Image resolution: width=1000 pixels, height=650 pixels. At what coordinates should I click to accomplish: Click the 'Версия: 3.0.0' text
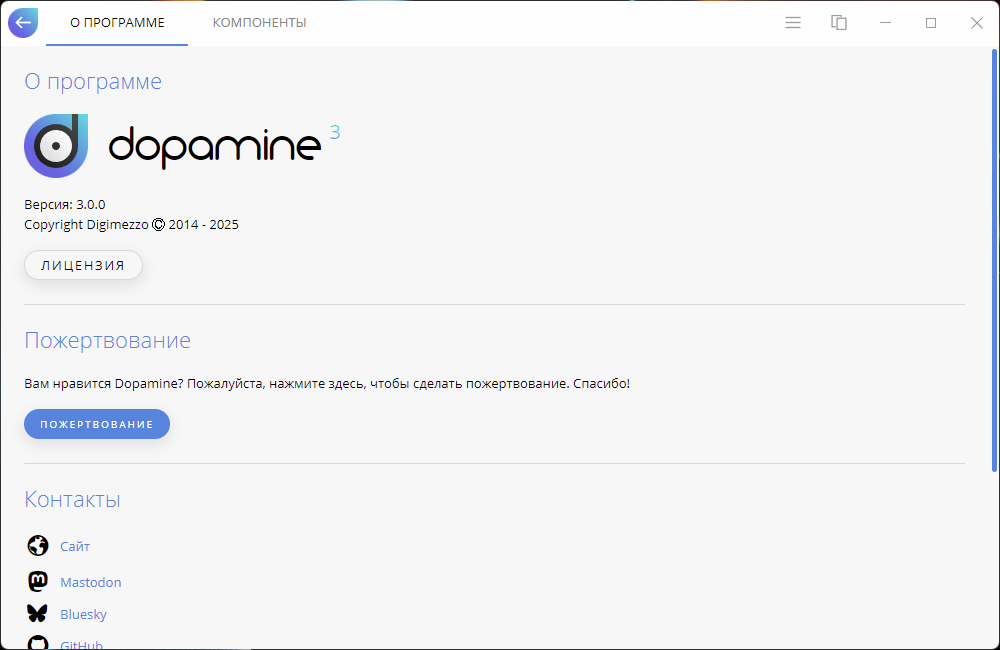point(65,205)
